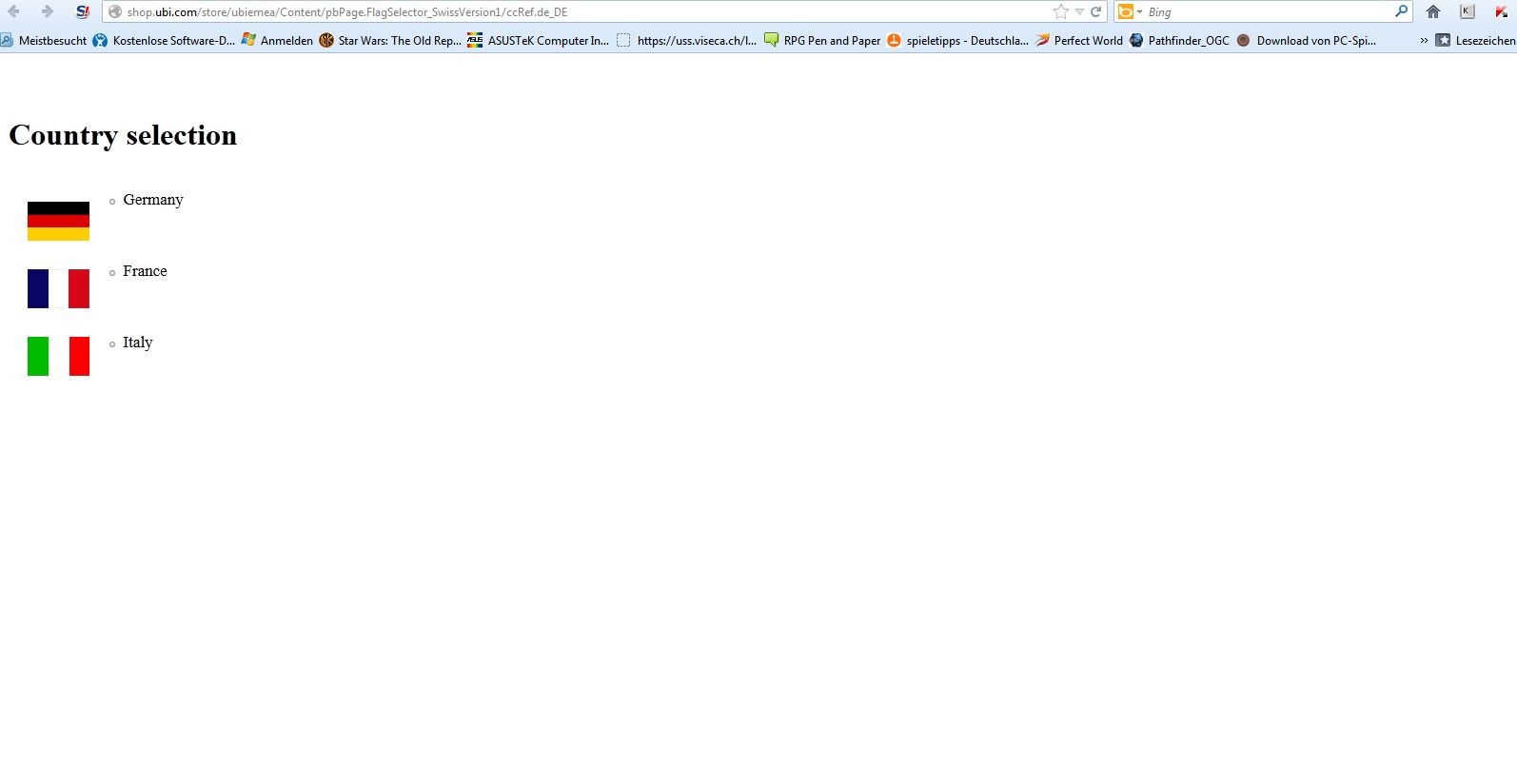Select the French flag image

[58, 288]
